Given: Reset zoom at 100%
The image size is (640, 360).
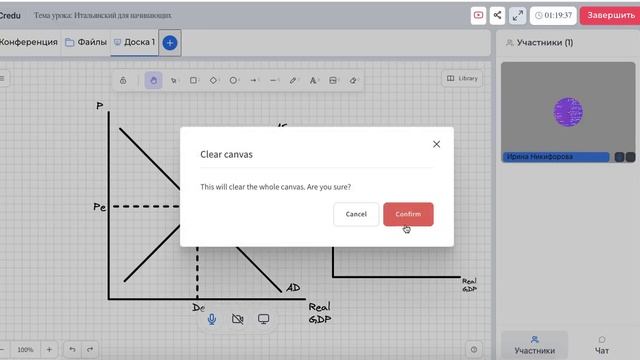Looking at the screenshot, I should (25, 349).
